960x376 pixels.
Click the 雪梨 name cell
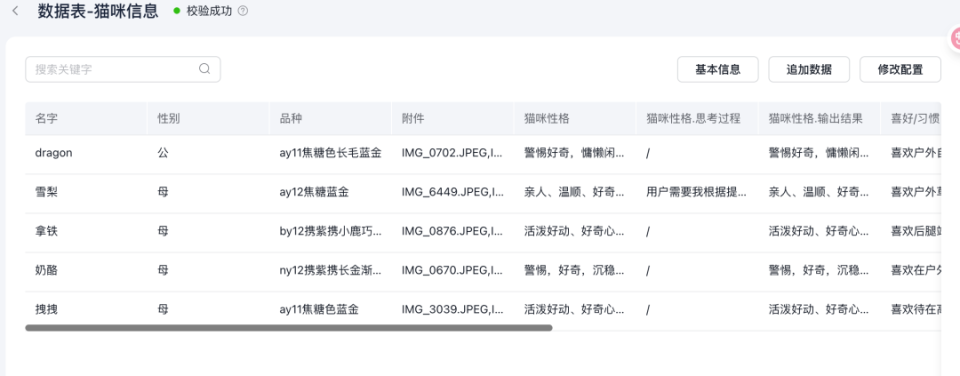[86, 192]
